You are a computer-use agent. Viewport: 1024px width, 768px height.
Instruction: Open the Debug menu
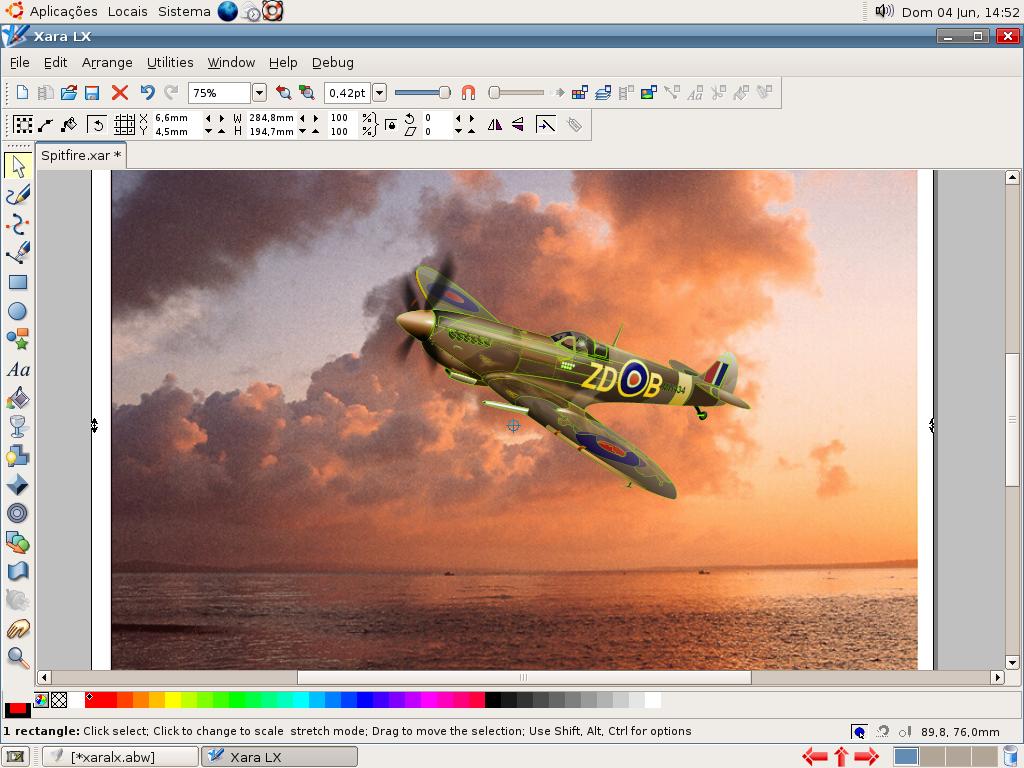332,63
